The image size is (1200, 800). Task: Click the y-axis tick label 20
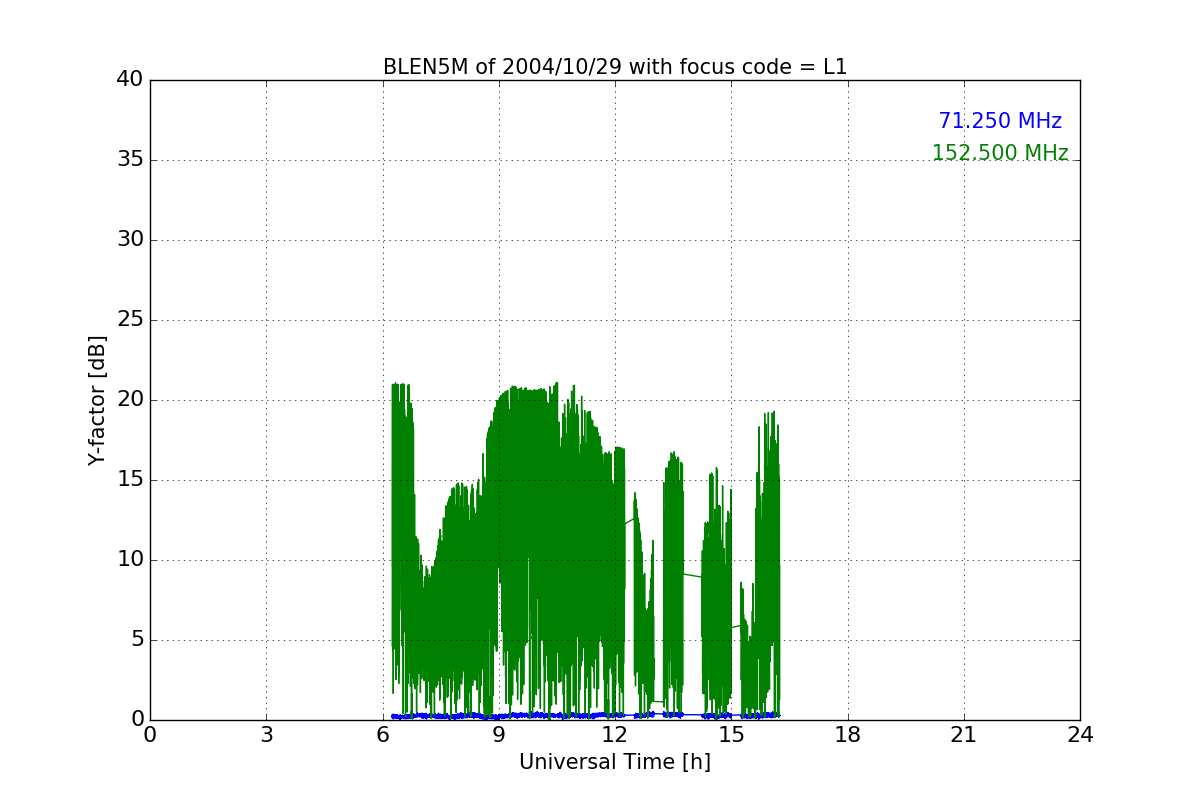click(130, 400)
